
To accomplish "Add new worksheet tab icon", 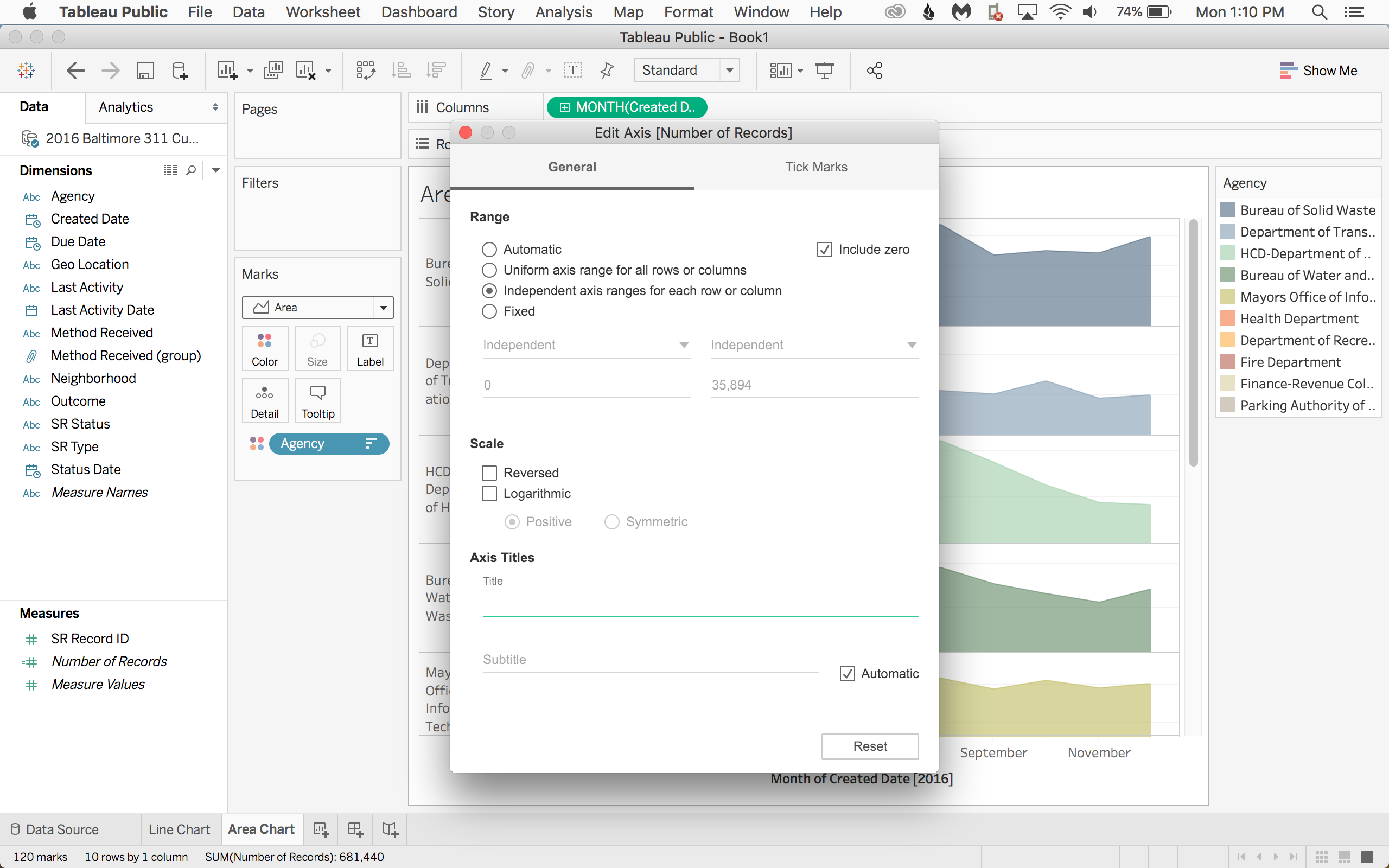I will (321, 829).
